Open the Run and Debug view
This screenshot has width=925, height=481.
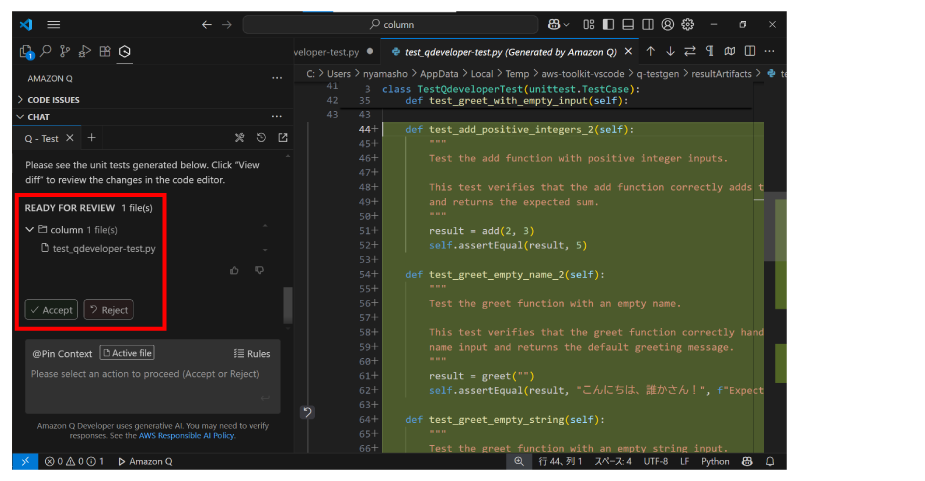coord(85,51)
